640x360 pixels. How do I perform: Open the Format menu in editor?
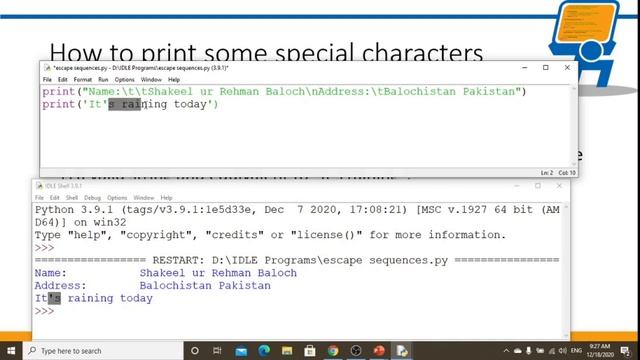coord(82,80)
